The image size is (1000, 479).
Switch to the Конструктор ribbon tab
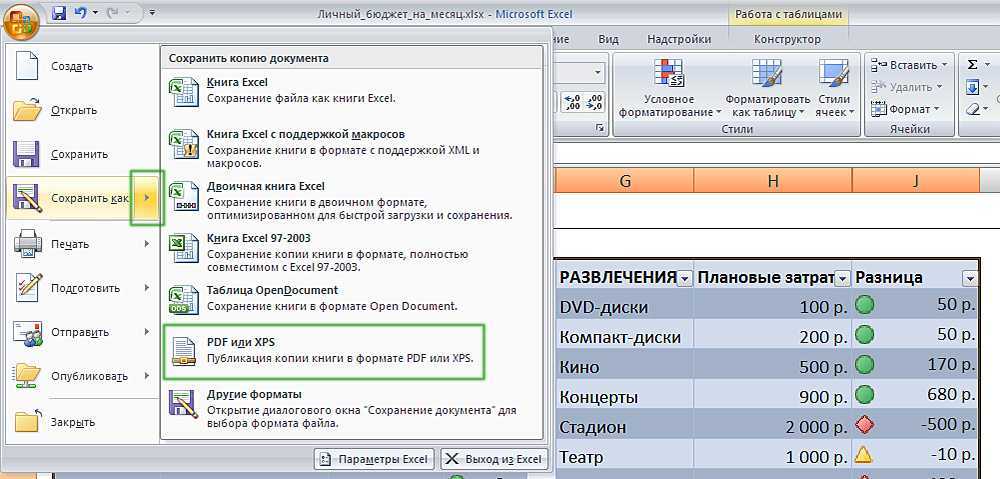[787, 39]
